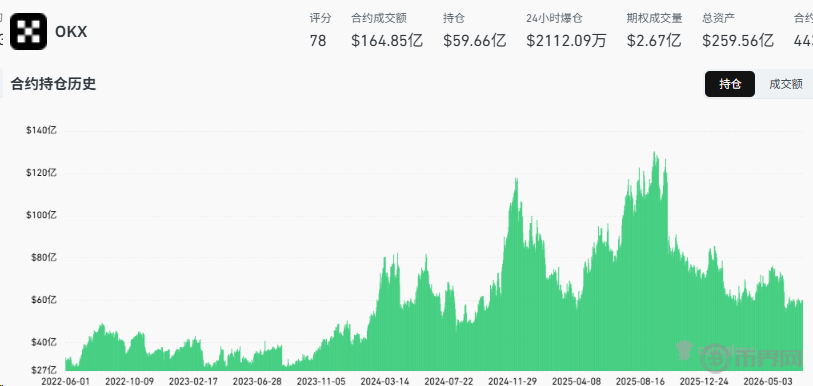Click the 2025-08-16 date label
The width and height of the screenshot is (813, 386).
641,381
